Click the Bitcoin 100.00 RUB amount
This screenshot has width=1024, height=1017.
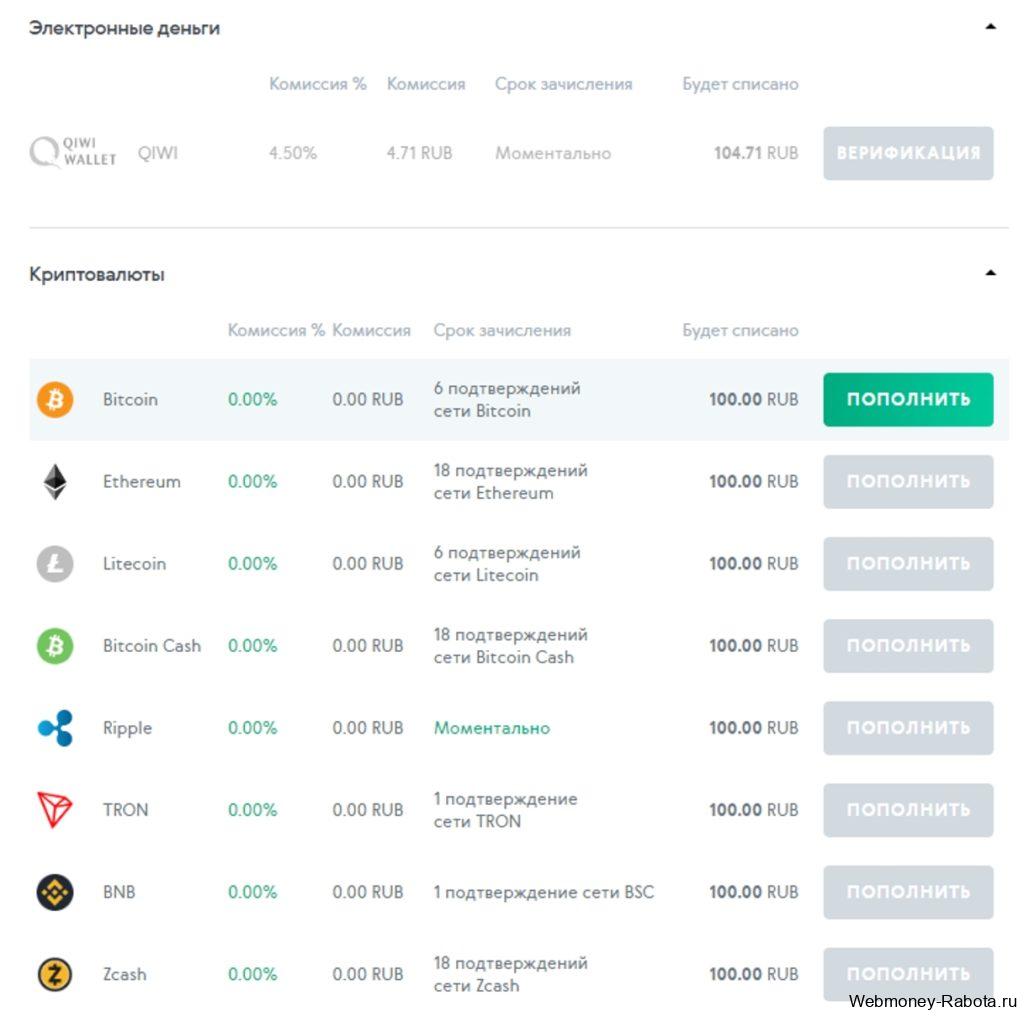coord(754,399)
